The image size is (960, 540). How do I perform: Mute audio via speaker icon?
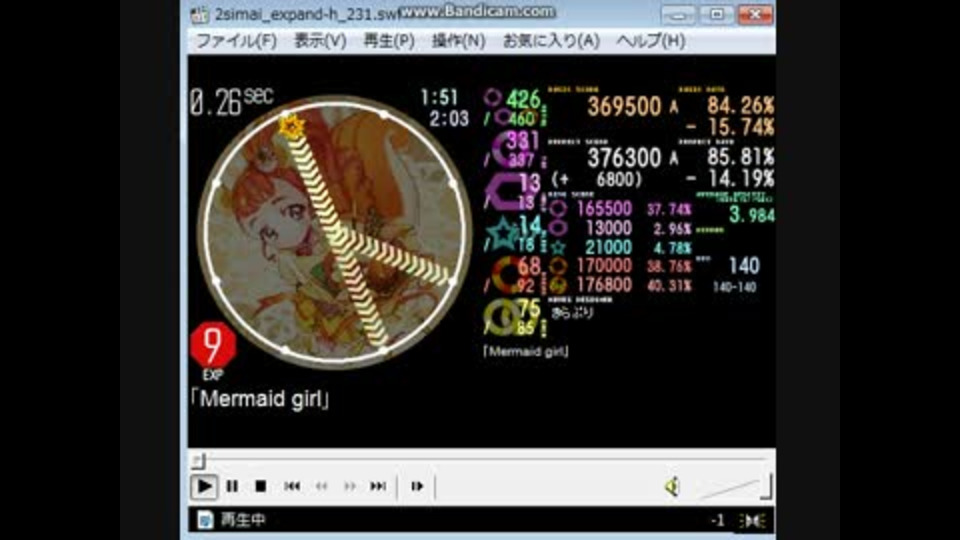(672, 487)
